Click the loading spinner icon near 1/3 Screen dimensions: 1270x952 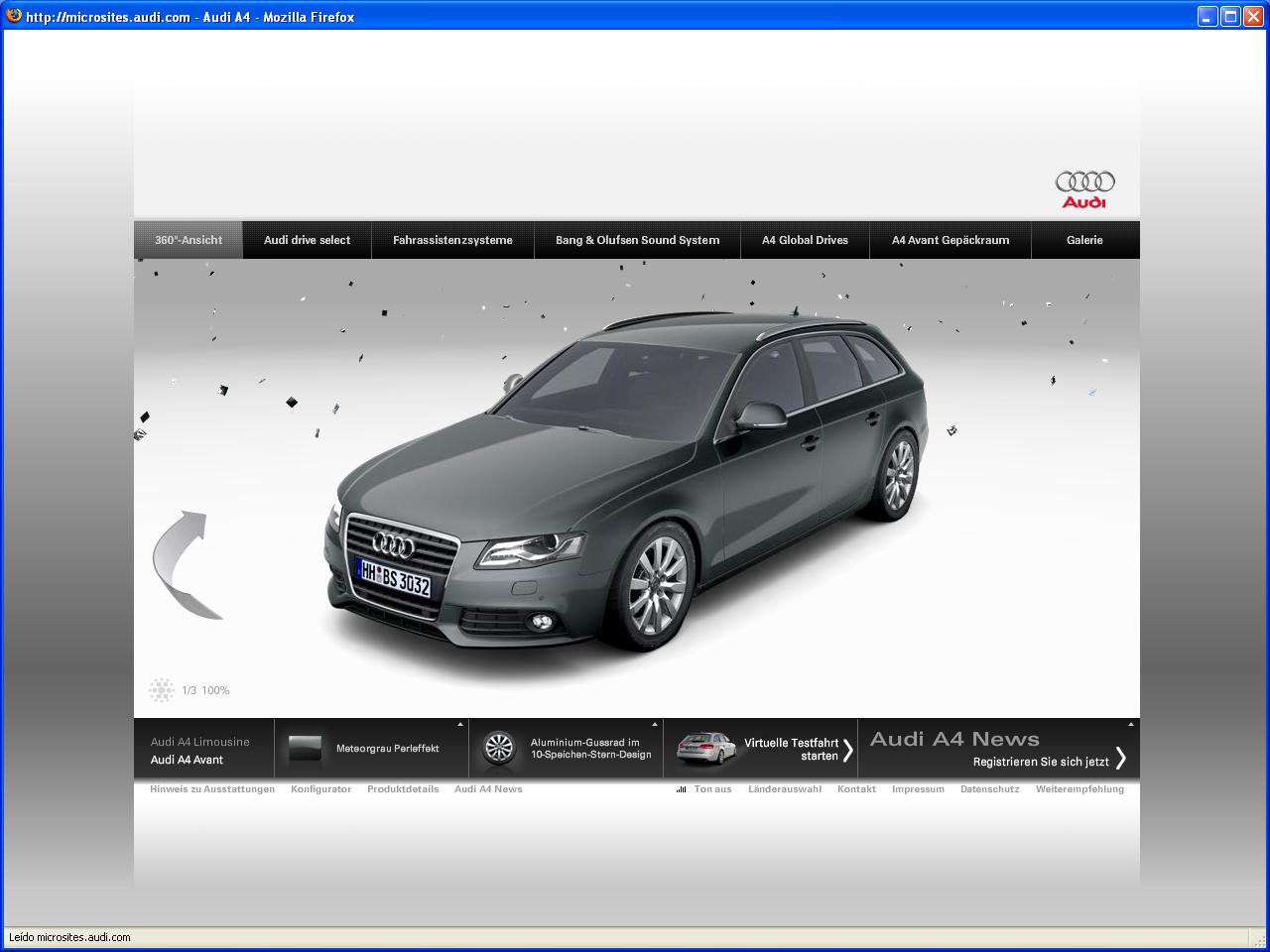pos(161,690)
